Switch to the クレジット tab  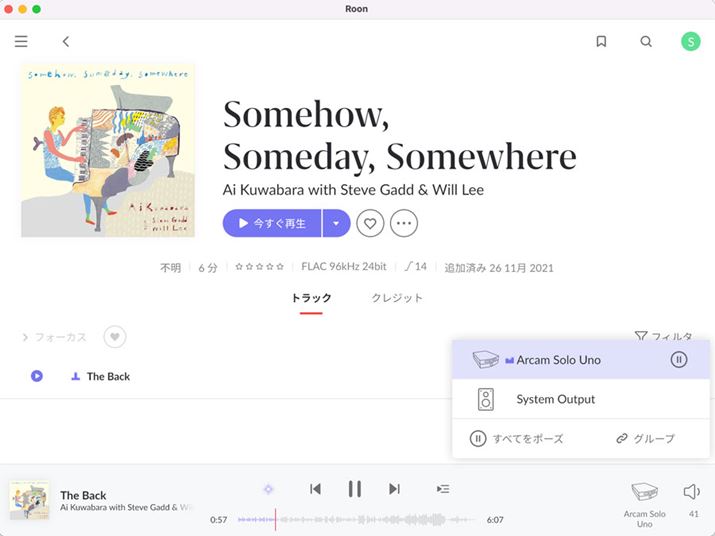point(397,298)
